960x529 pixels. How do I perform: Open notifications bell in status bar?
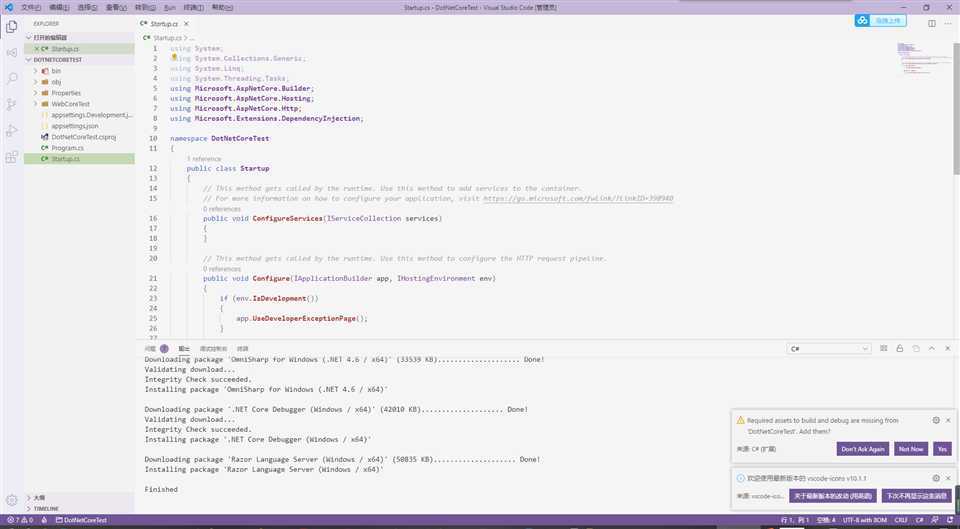tap(950, 520)
